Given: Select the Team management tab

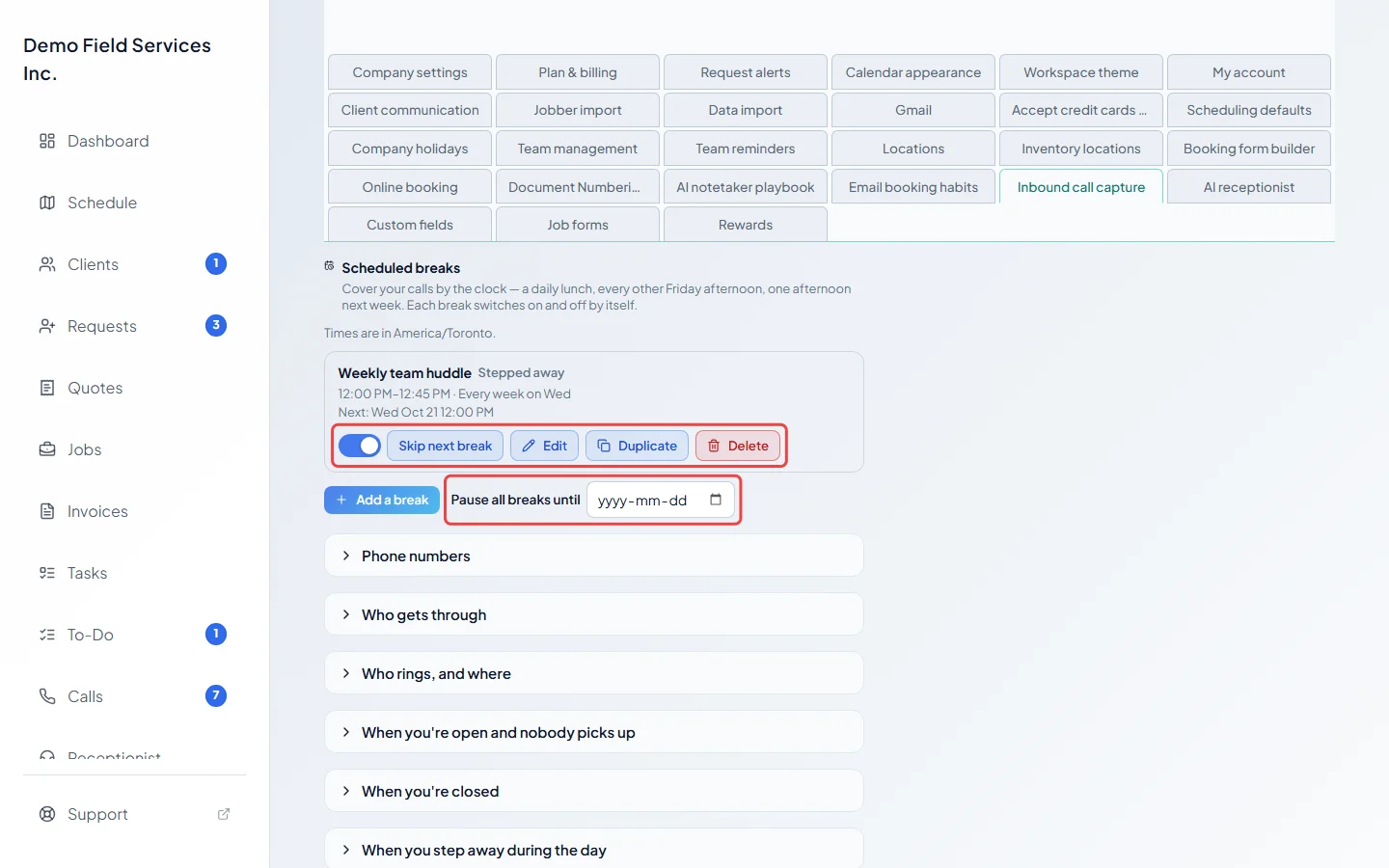Looking at the screenshot, I should [578, 149].
